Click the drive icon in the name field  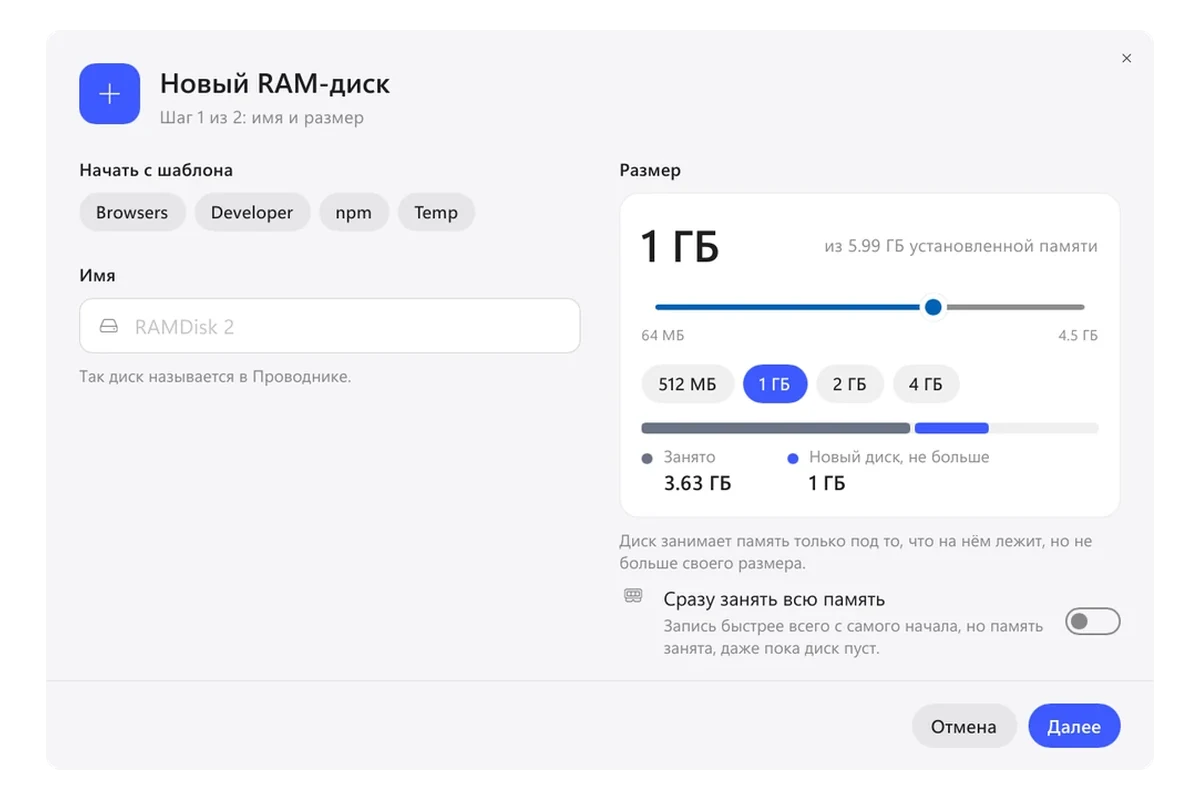tap(109, 327)
